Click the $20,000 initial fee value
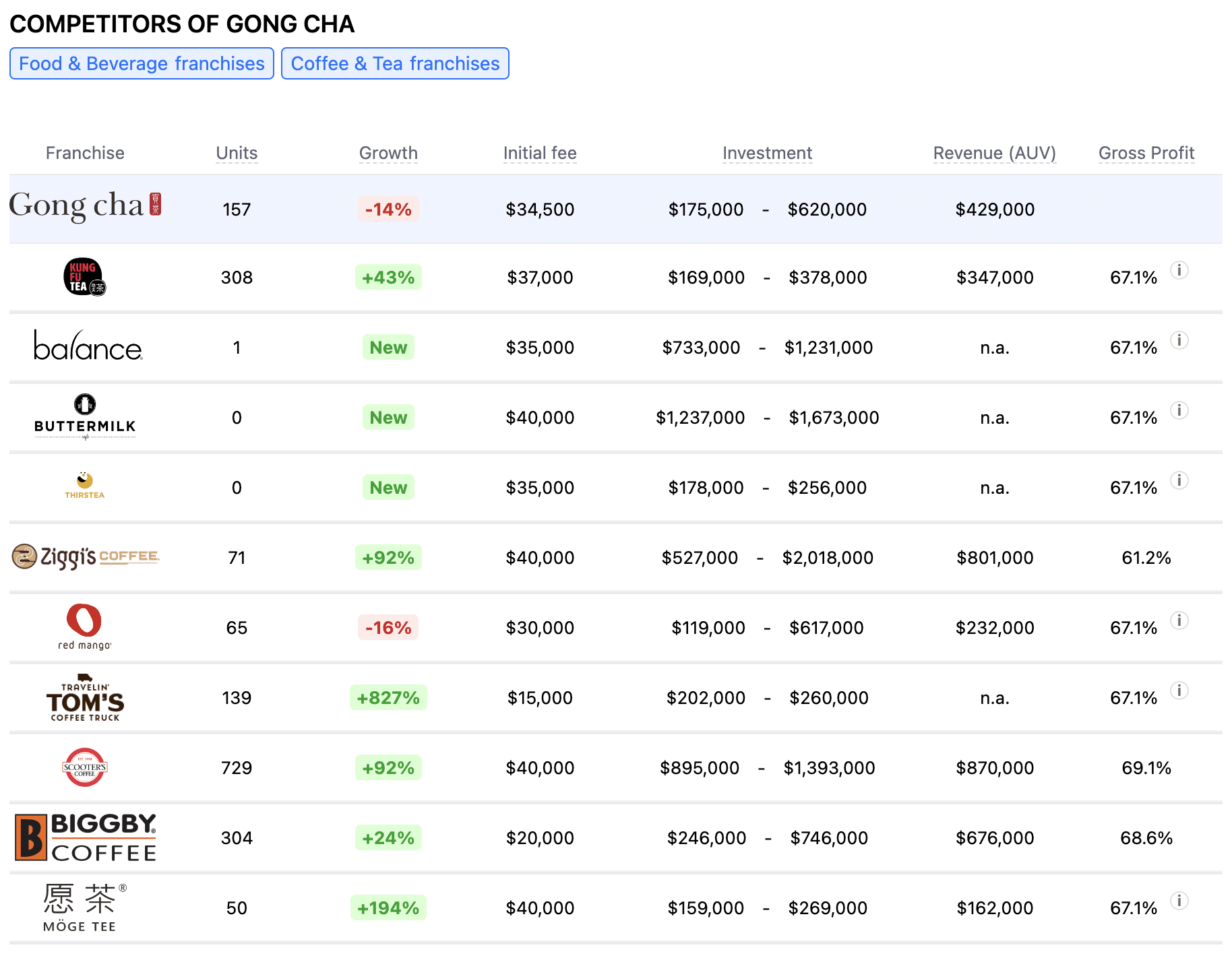This screenshot has height=962, width=1232. point(540,838)
